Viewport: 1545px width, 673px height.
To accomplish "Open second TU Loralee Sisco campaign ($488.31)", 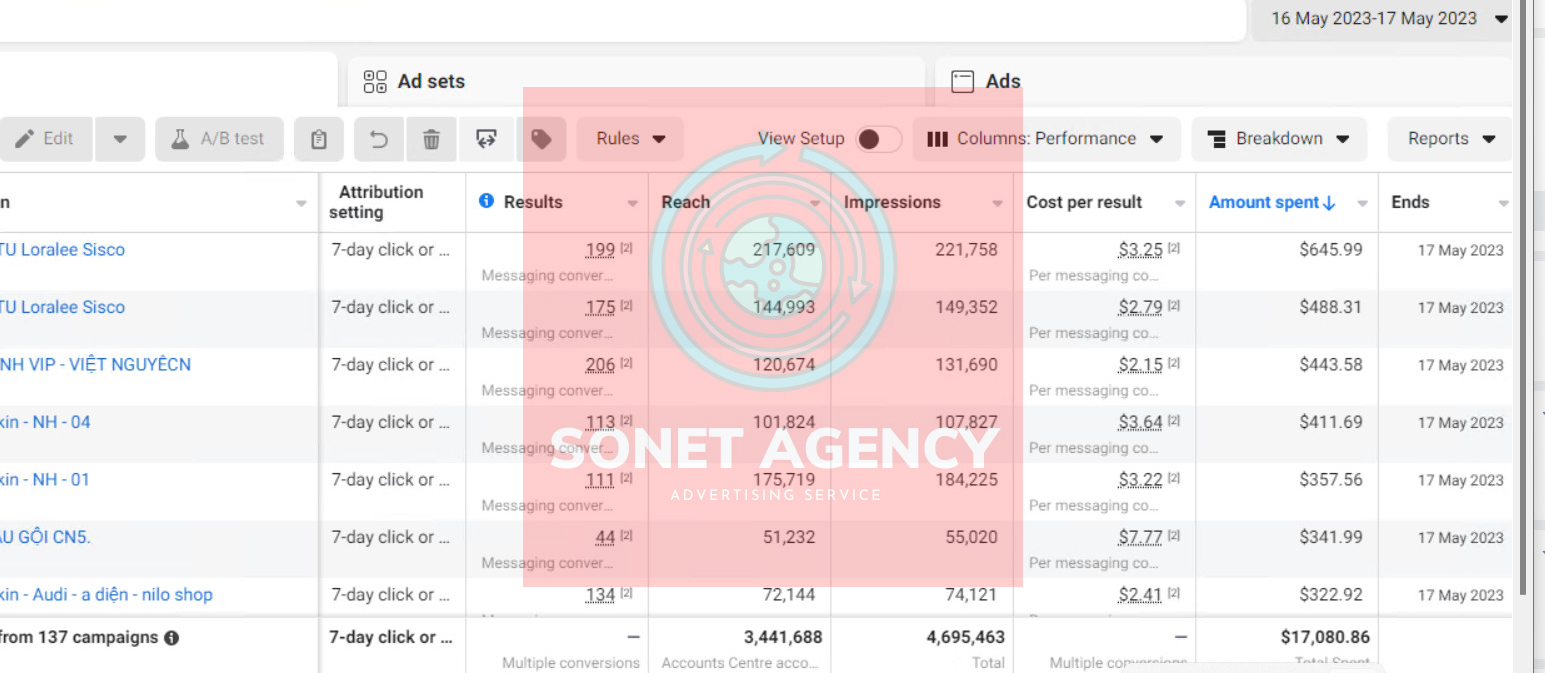I will (62, 307).
